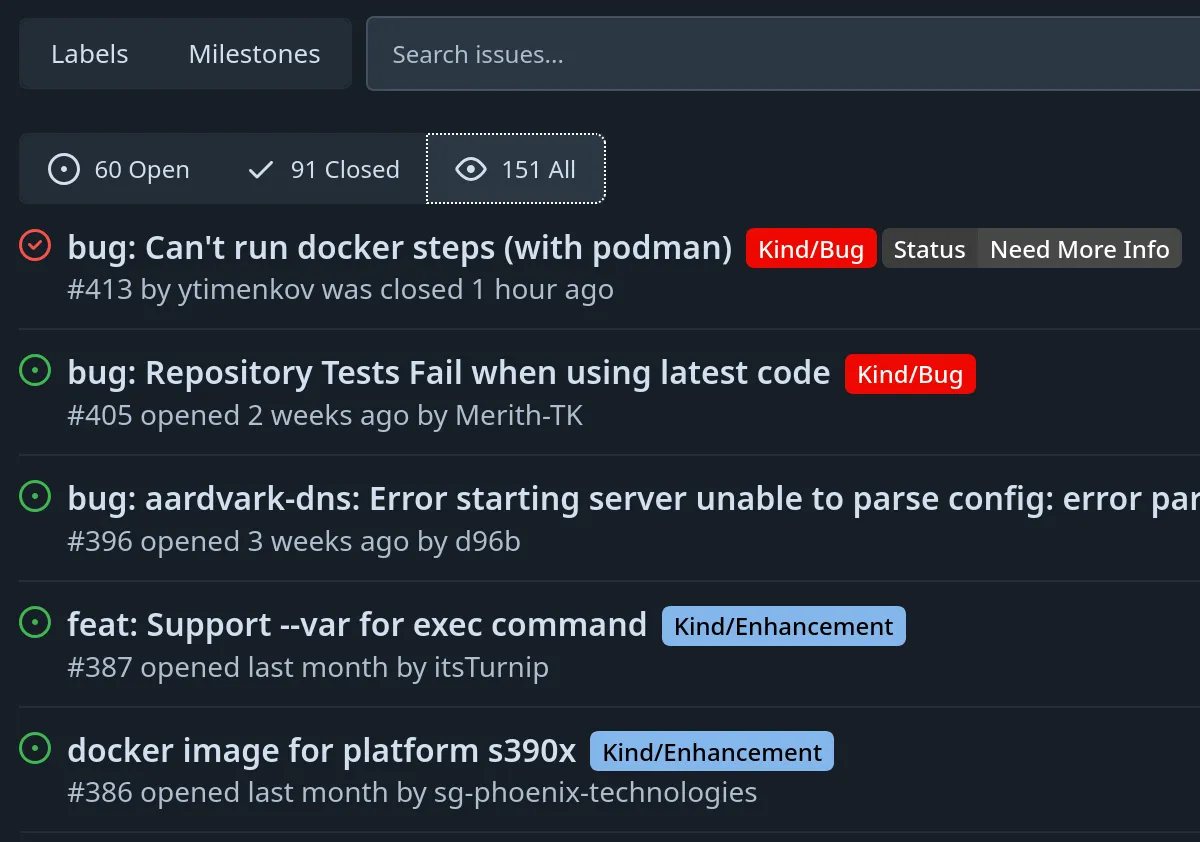Click the closed issue icon beside #413
Viewport: 1200px width, 842px height.
[35, 245]
